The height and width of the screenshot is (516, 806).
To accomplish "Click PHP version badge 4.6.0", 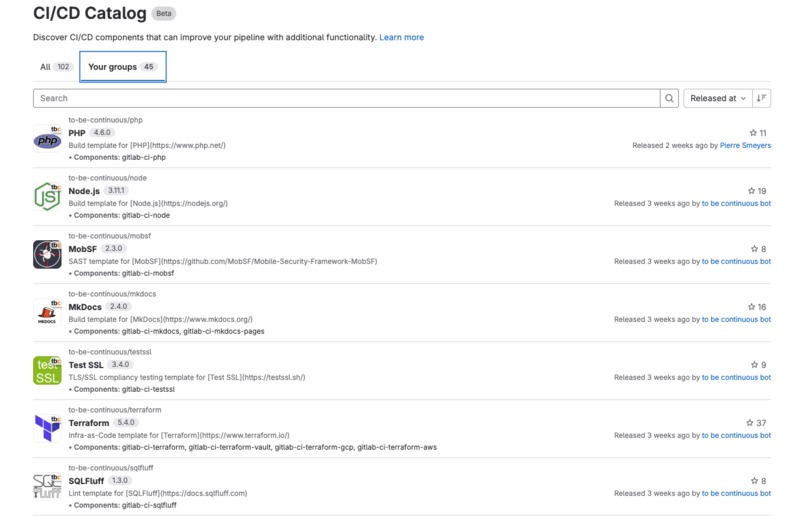I will (102, 133).
